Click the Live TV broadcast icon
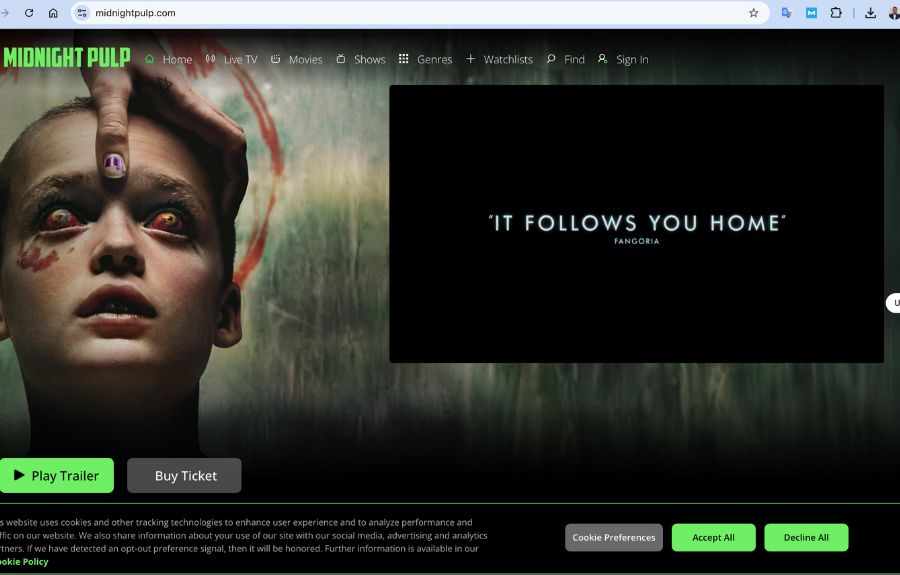Viewport: 900px width, 575px height. 211,59
